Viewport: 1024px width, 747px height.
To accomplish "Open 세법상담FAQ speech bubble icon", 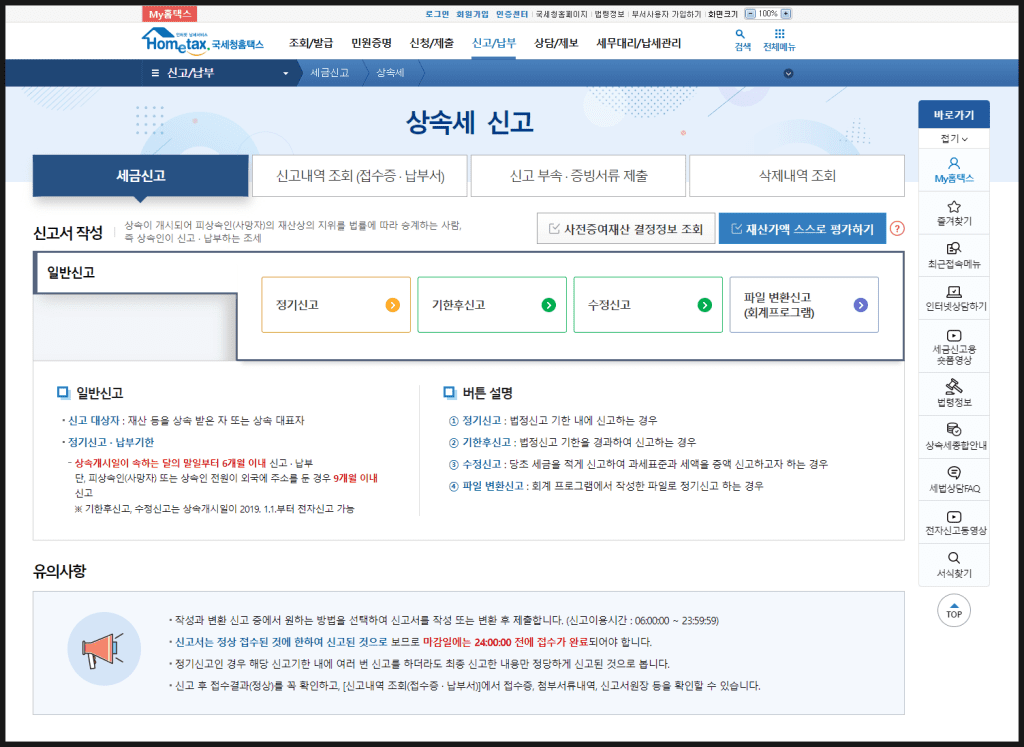I will (953, 473).
